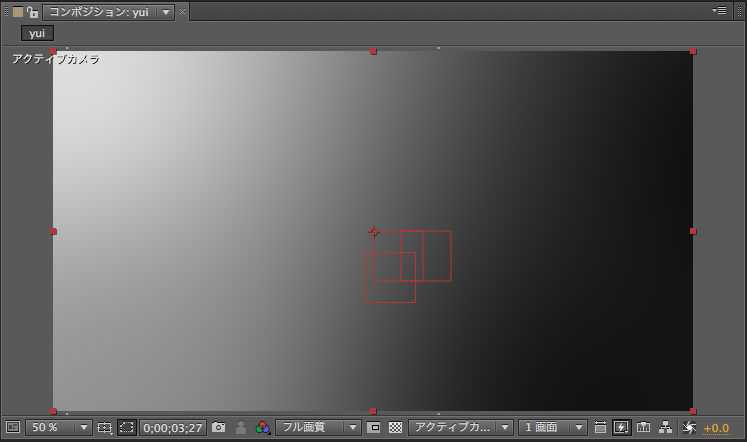Viewport: 747px width, 442px height.
Task: Toggle the Region of Interest button
Action: pos(374,427)
